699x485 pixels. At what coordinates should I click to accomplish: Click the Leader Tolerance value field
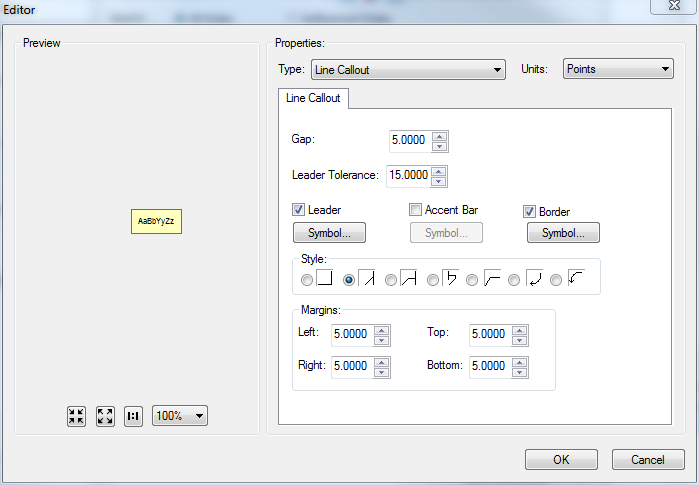[x=408, y=175]
